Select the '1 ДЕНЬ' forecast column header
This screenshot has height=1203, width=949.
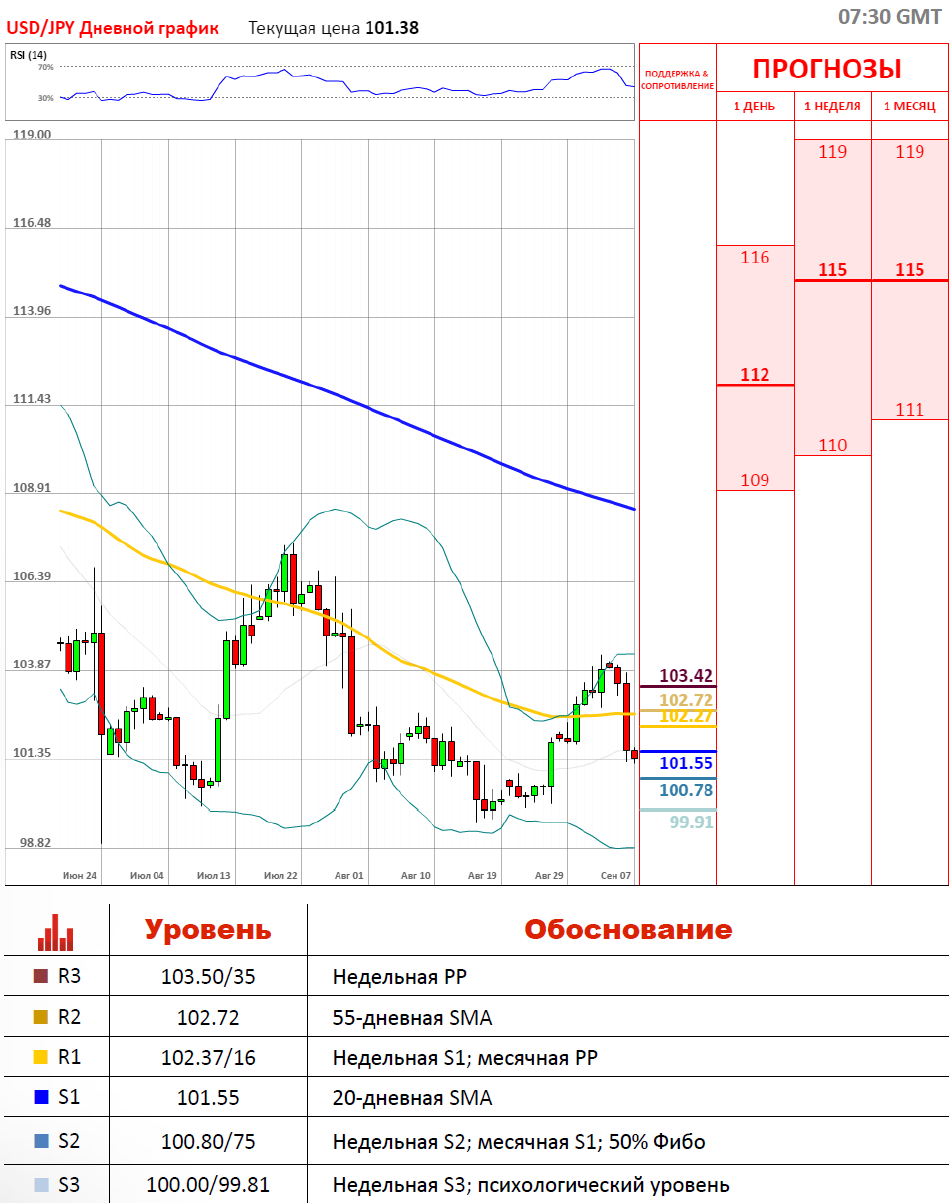click(755, 106)
